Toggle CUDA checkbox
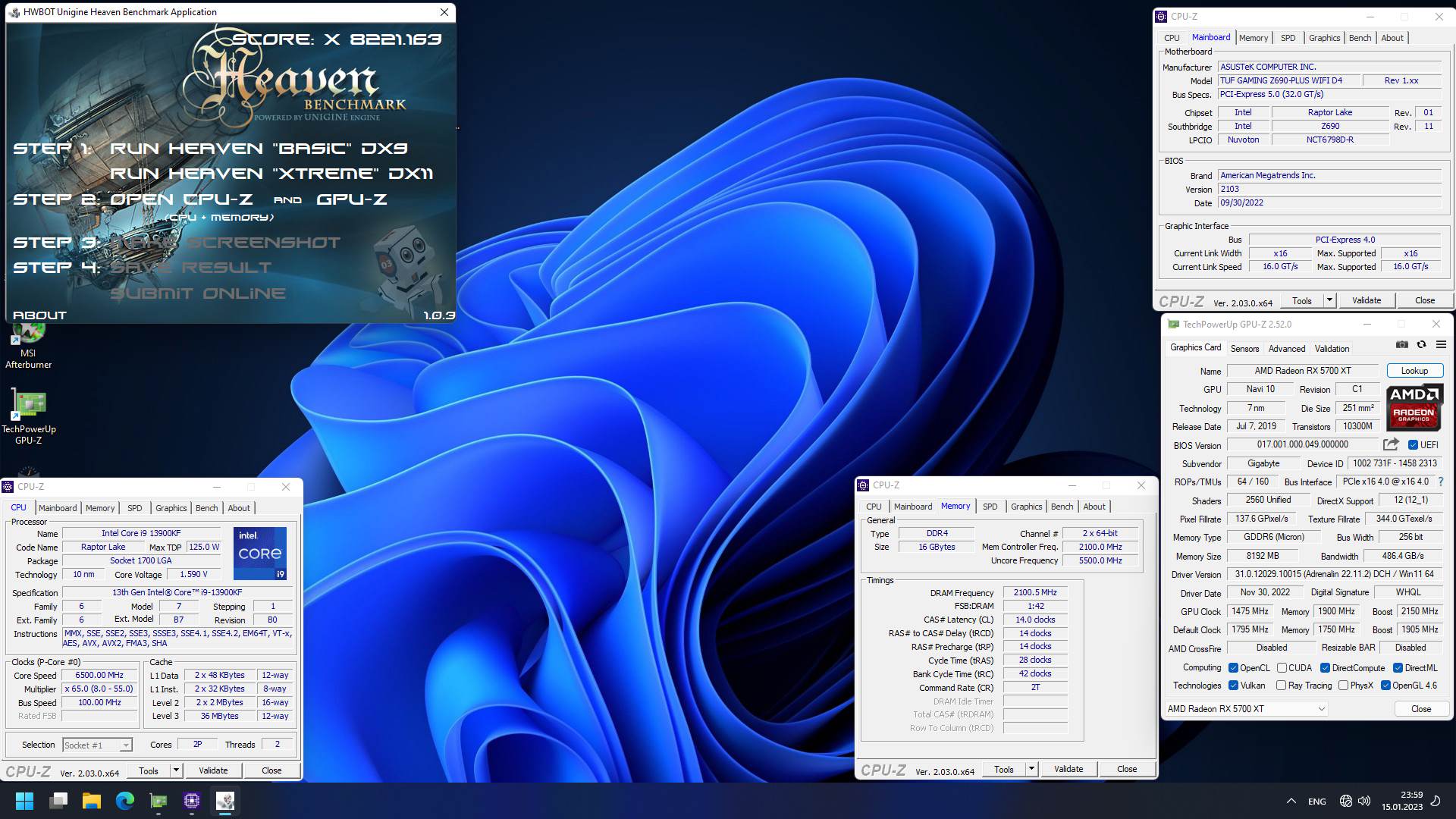This screenshot has width=1456, height=819. (x=1282, y=668)
